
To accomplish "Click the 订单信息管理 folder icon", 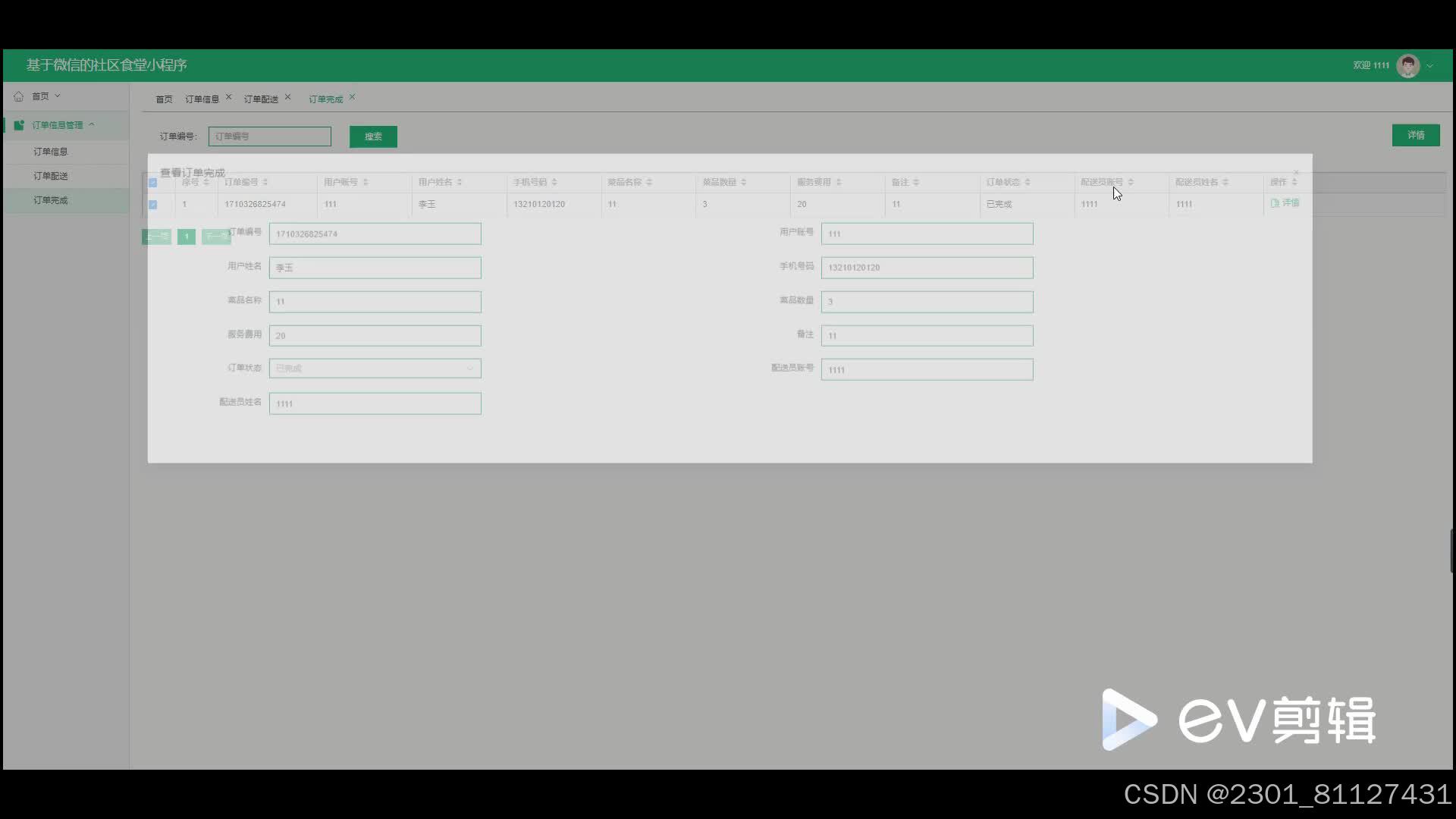I will [19, 125].
